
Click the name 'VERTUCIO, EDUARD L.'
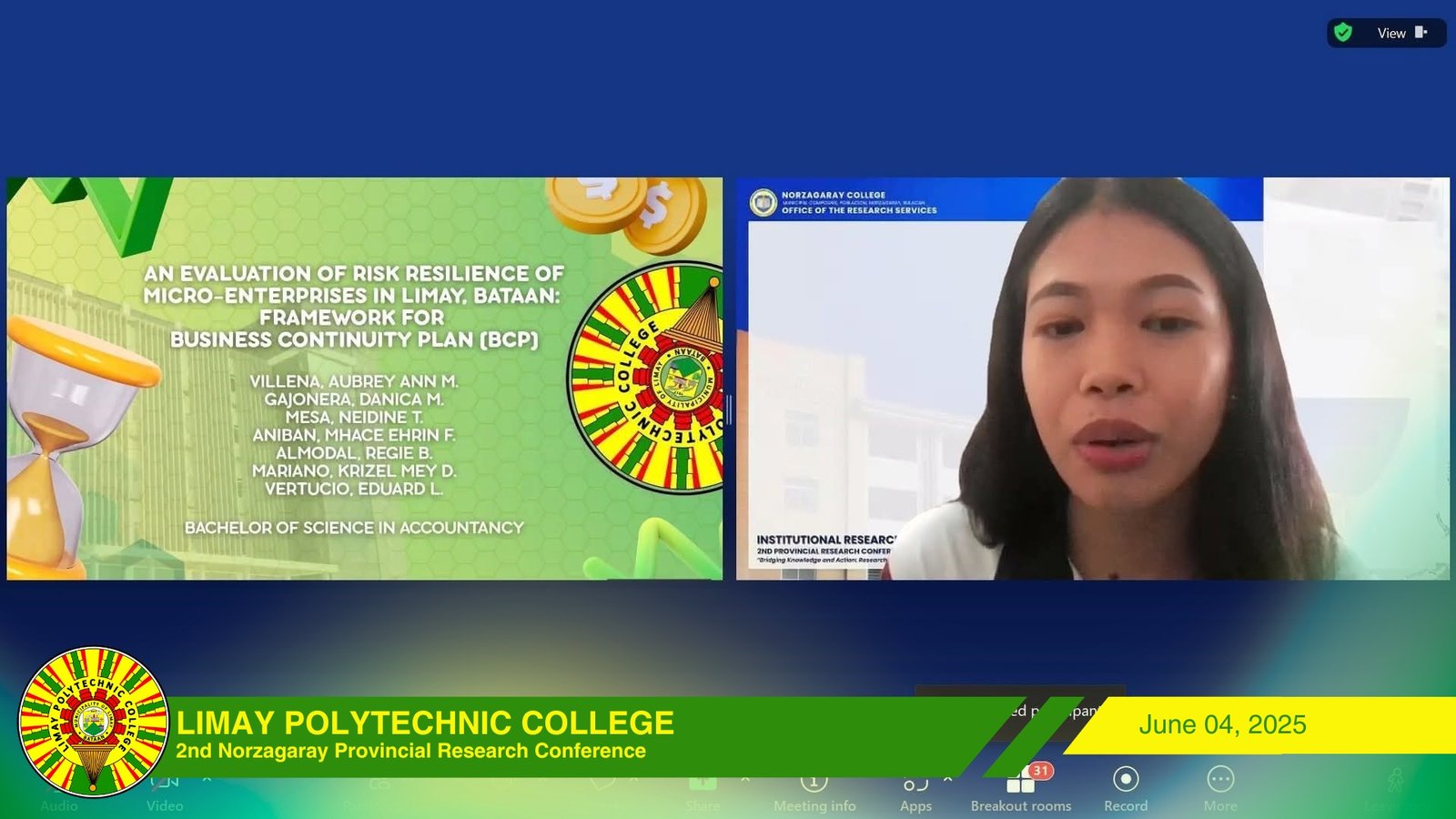(x=354, y=489)
